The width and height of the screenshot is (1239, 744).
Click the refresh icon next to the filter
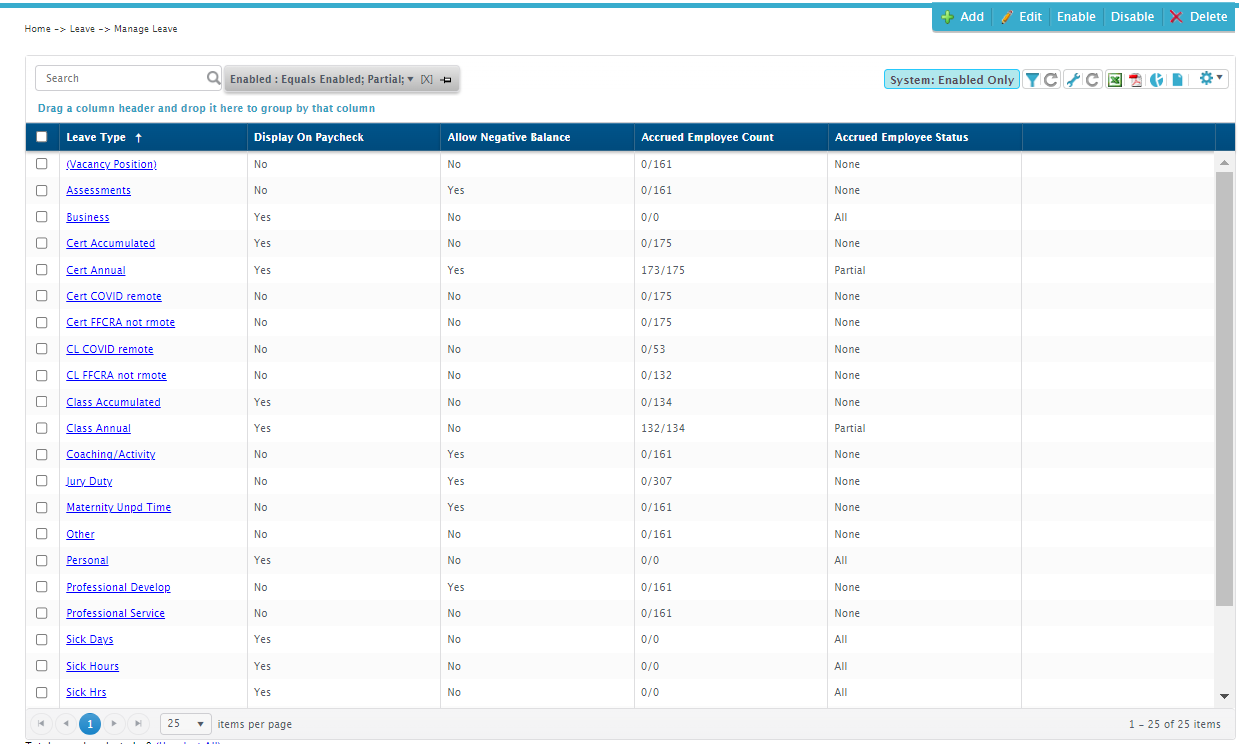(1051, 79)
